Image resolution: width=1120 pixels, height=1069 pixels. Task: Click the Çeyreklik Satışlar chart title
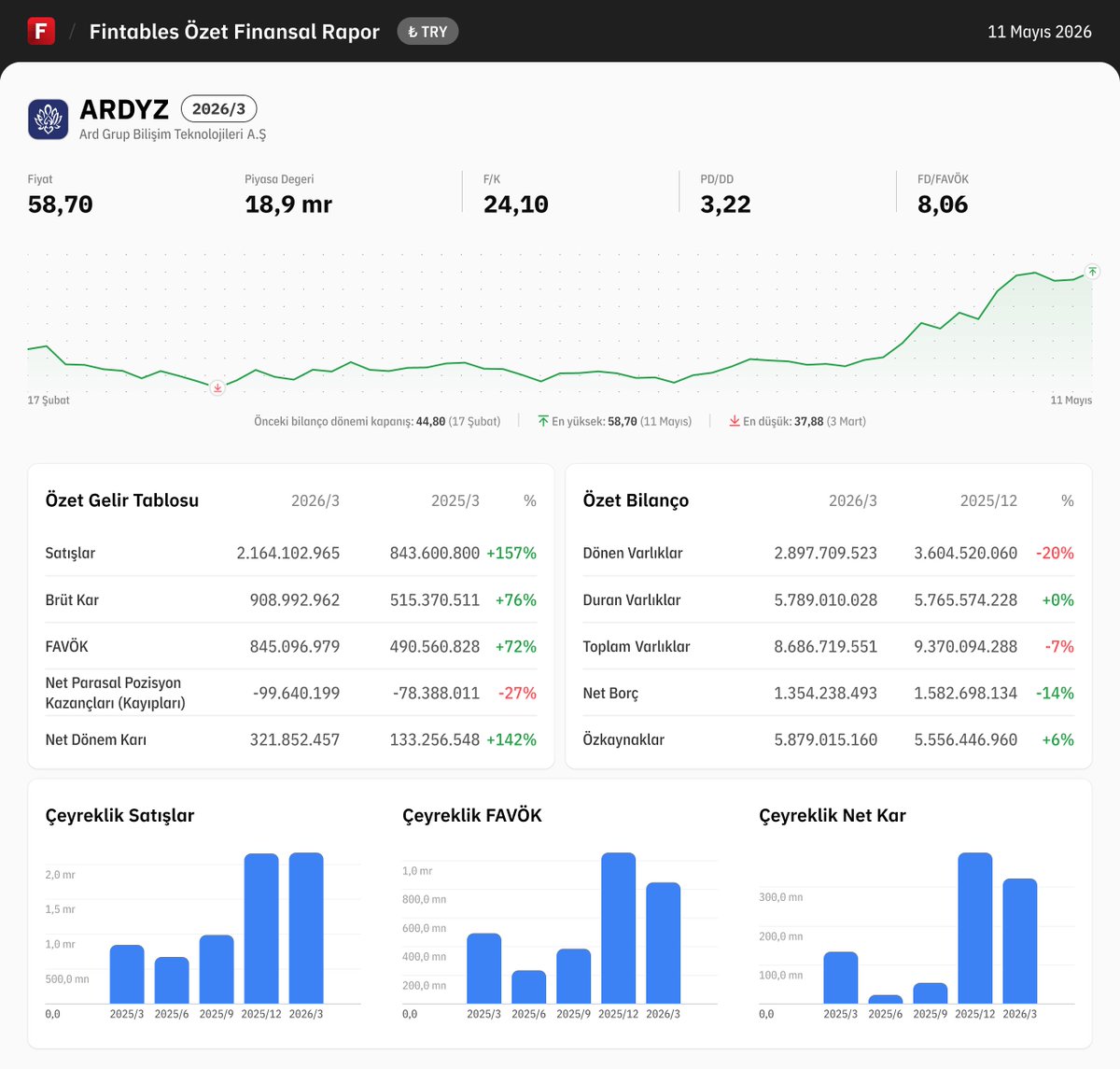click(119, 815)
